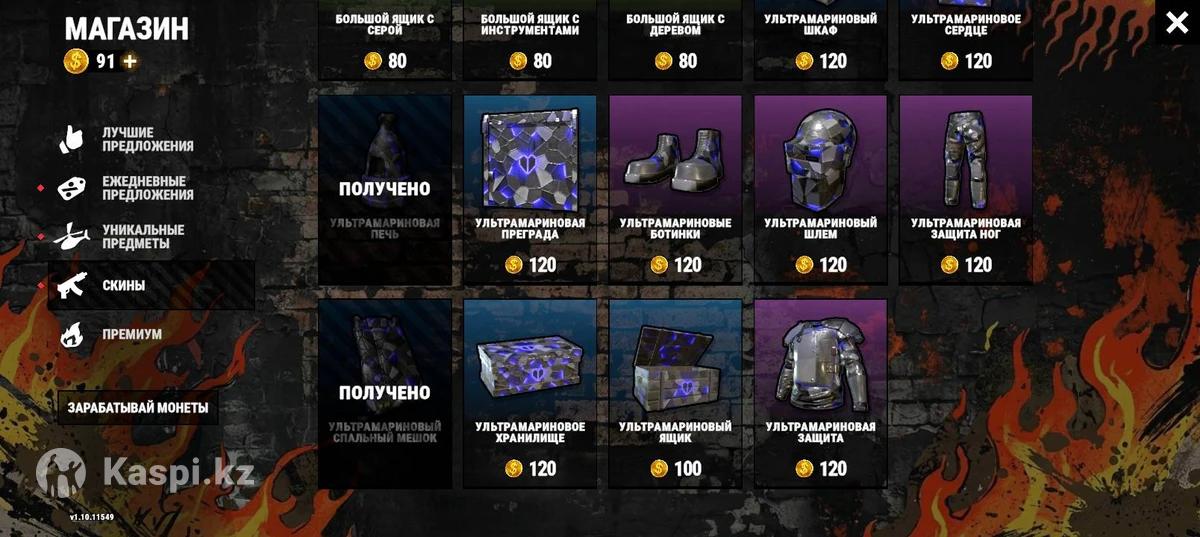Click the thumbs-up icon for Лучшие предложения
Viewport: 1200px width, 537px height.
click(73, 139)
